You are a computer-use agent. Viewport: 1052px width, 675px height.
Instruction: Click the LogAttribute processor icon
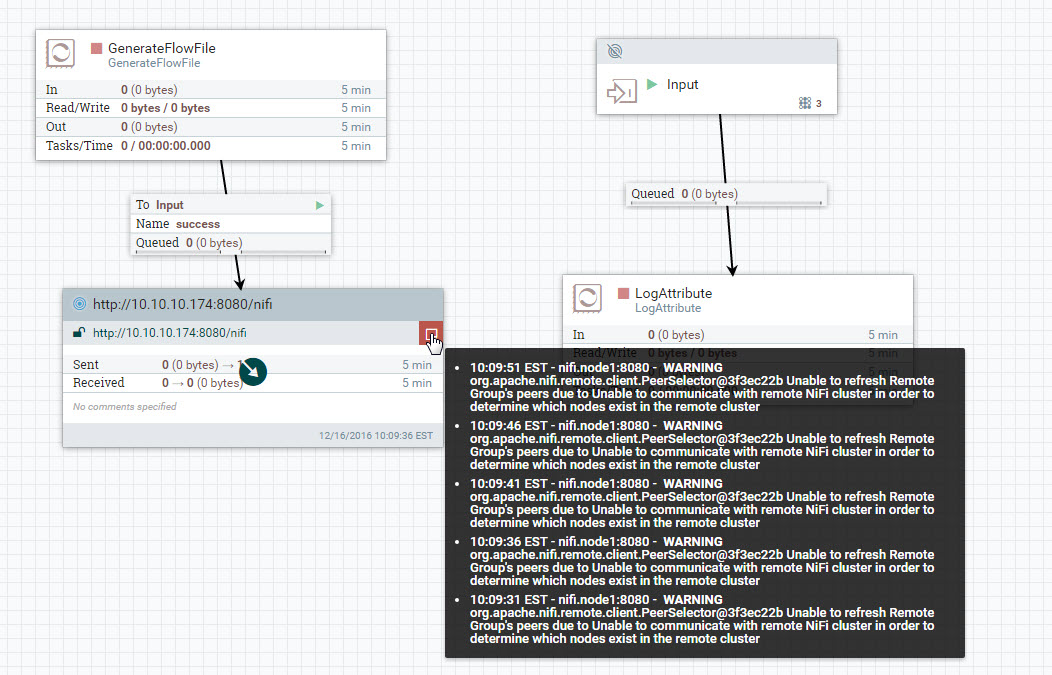588,297
